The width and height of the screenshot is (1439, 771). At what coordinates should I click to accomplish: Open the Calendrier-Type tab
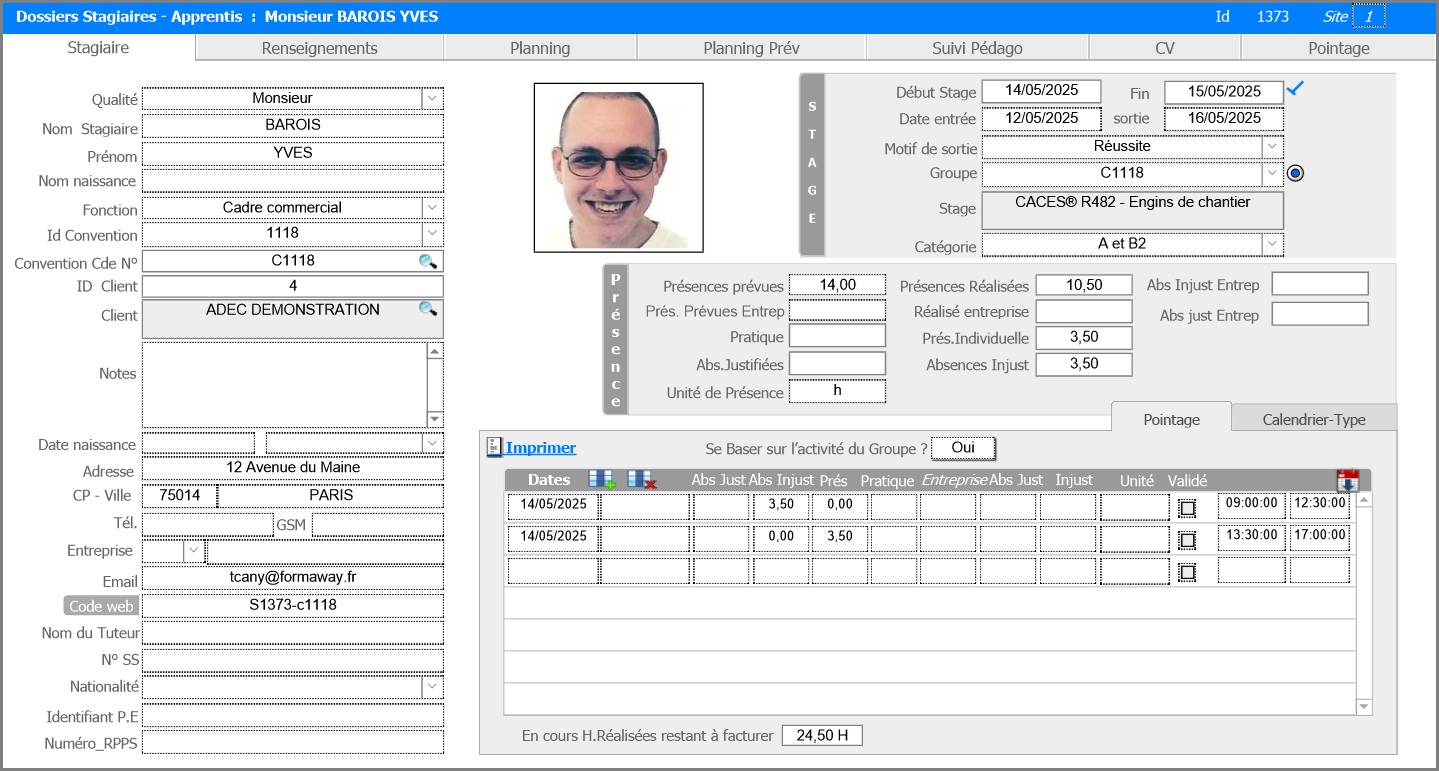(x=1313, y=419)
